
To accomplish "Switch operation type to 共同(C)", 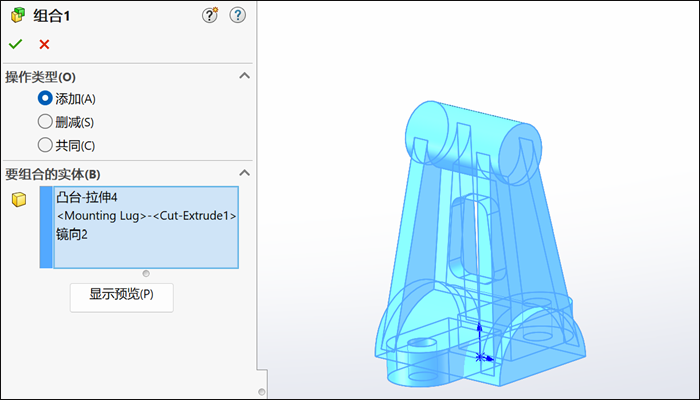I will (45, 145).
